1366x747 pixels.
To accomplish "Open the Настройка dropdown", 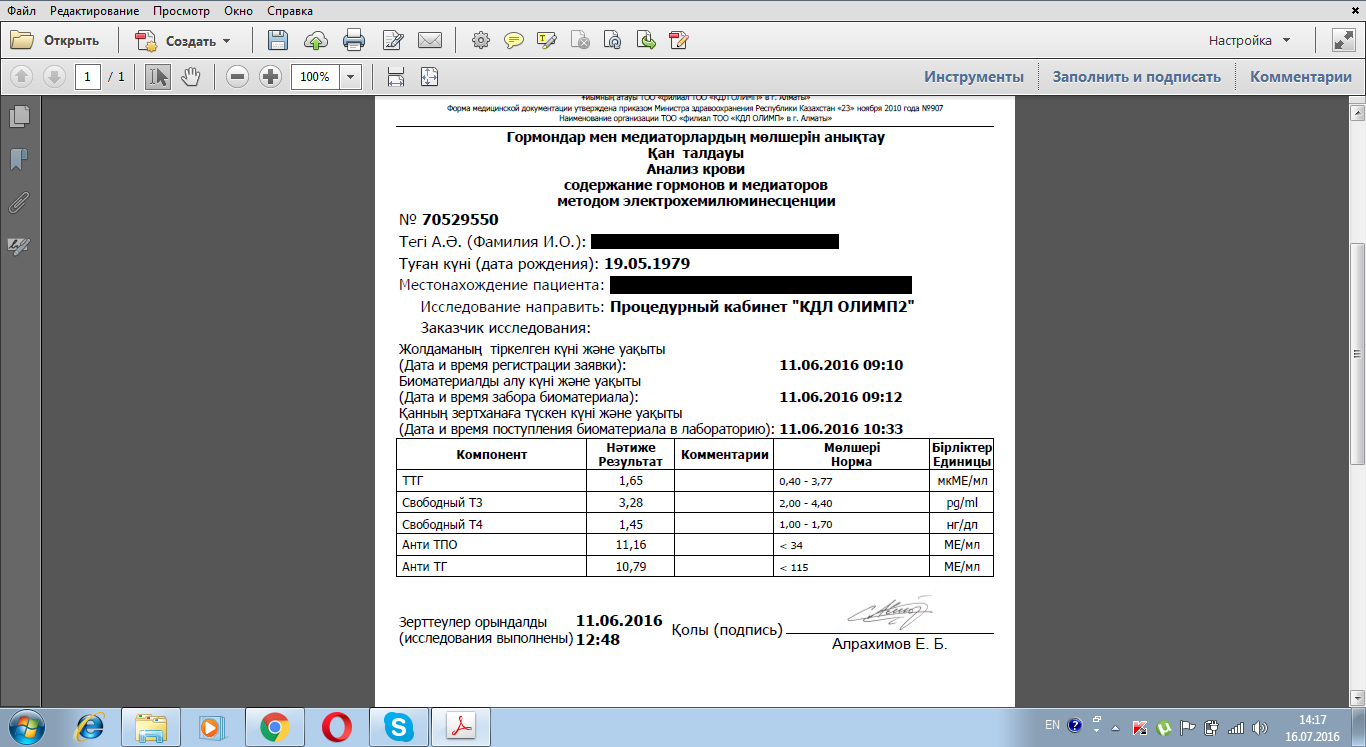I will 1249,41.
